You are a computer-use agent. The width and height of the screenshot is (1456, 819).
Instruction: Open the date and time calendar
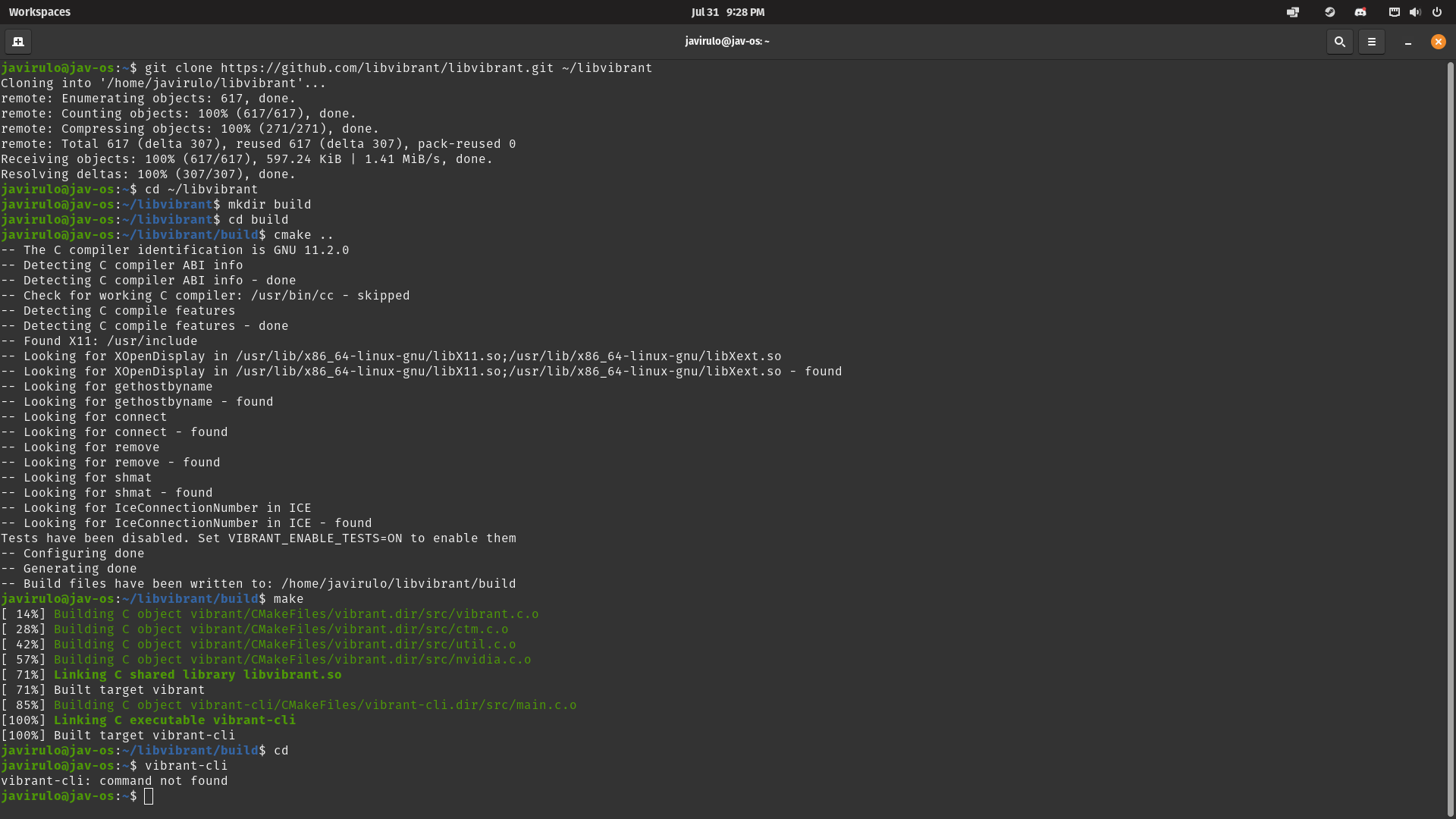727,12
